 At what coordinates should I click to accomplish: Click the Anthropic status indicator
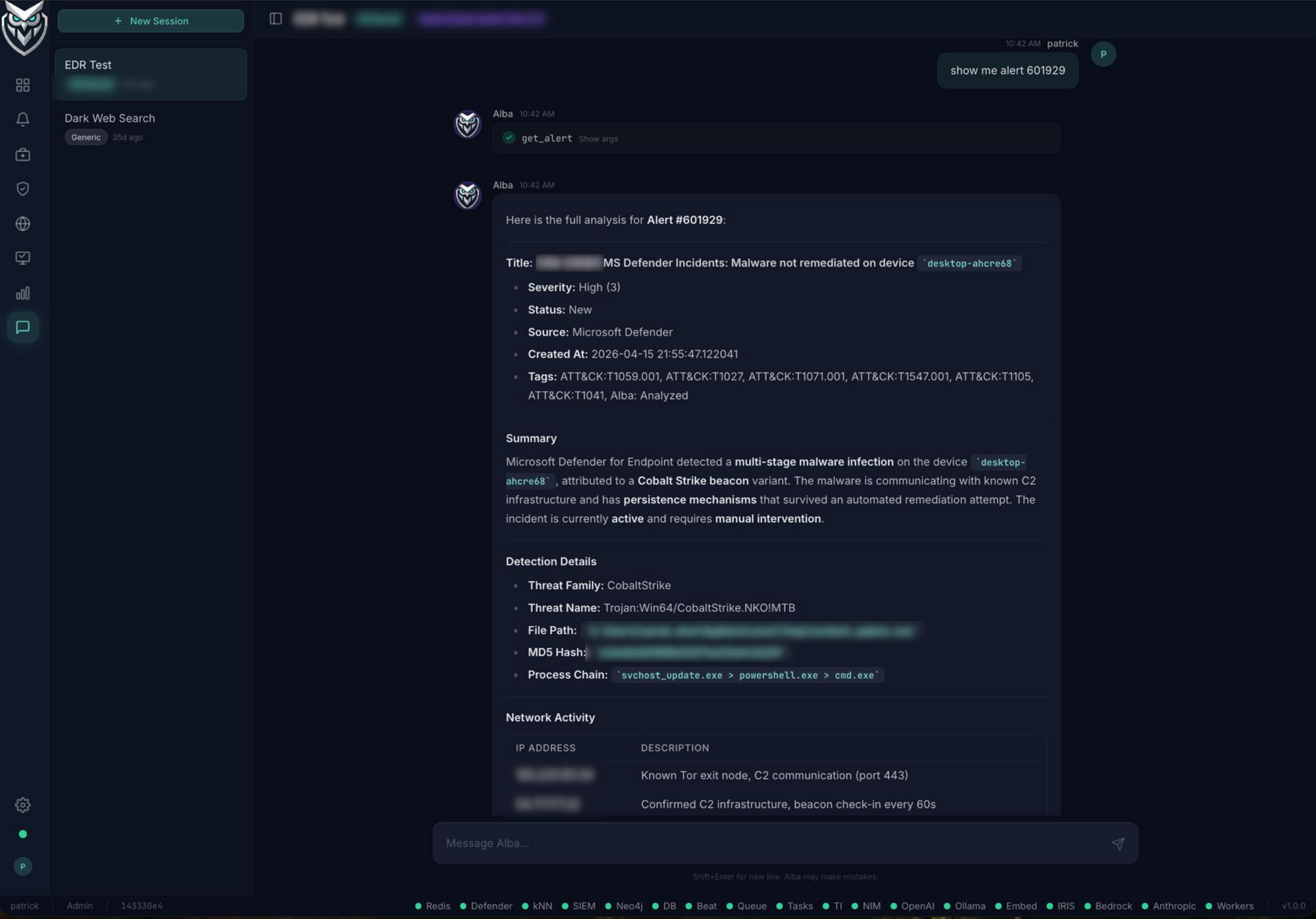point(1169,906)
